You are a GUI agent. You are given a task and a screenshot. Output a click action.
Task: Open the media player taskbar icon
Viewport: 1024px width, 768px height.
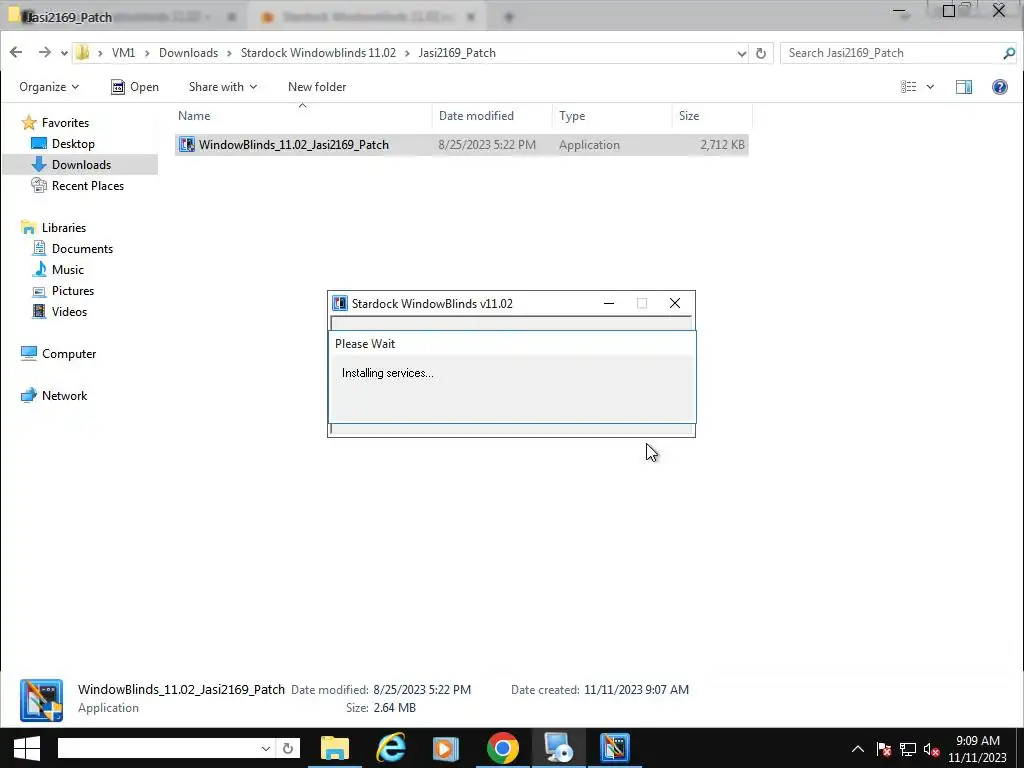tap(446, 748)
